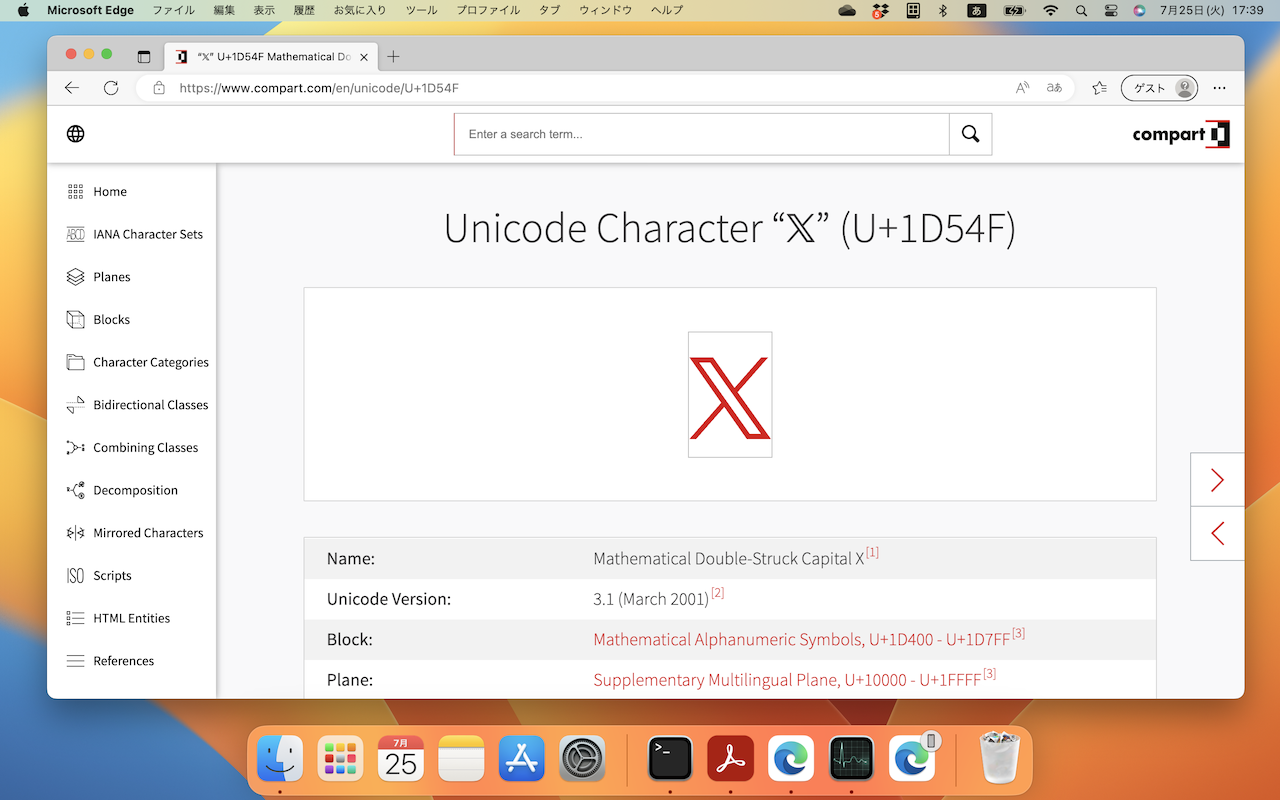This screenshot has height=800, width=1280.
Task: Open a new tab with plus button
Action: pyautogui.click(x=393, y=57)
